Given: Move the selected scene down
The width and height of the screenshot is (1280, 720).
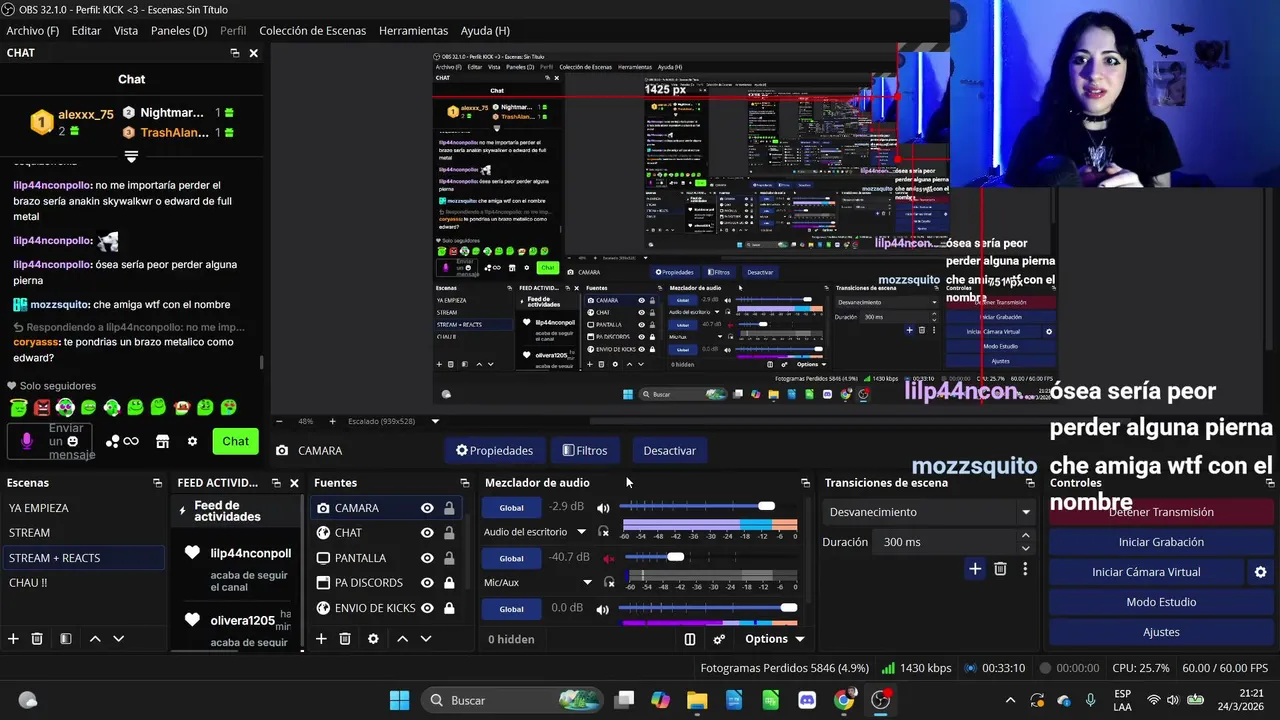Looking at the screenshot, I should pyautogui.click(x=118, y=639).
